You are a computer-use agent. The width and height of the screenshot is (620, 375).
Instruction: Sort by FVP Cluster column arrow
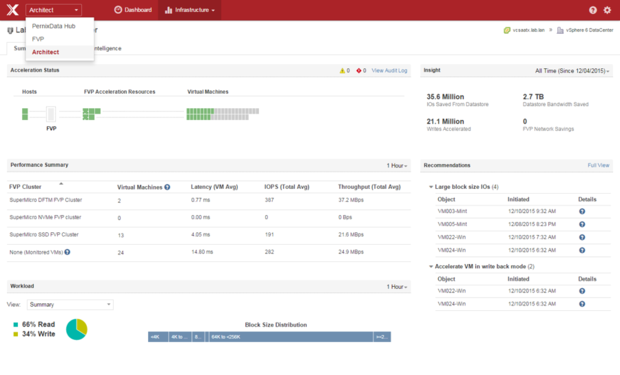61,184
